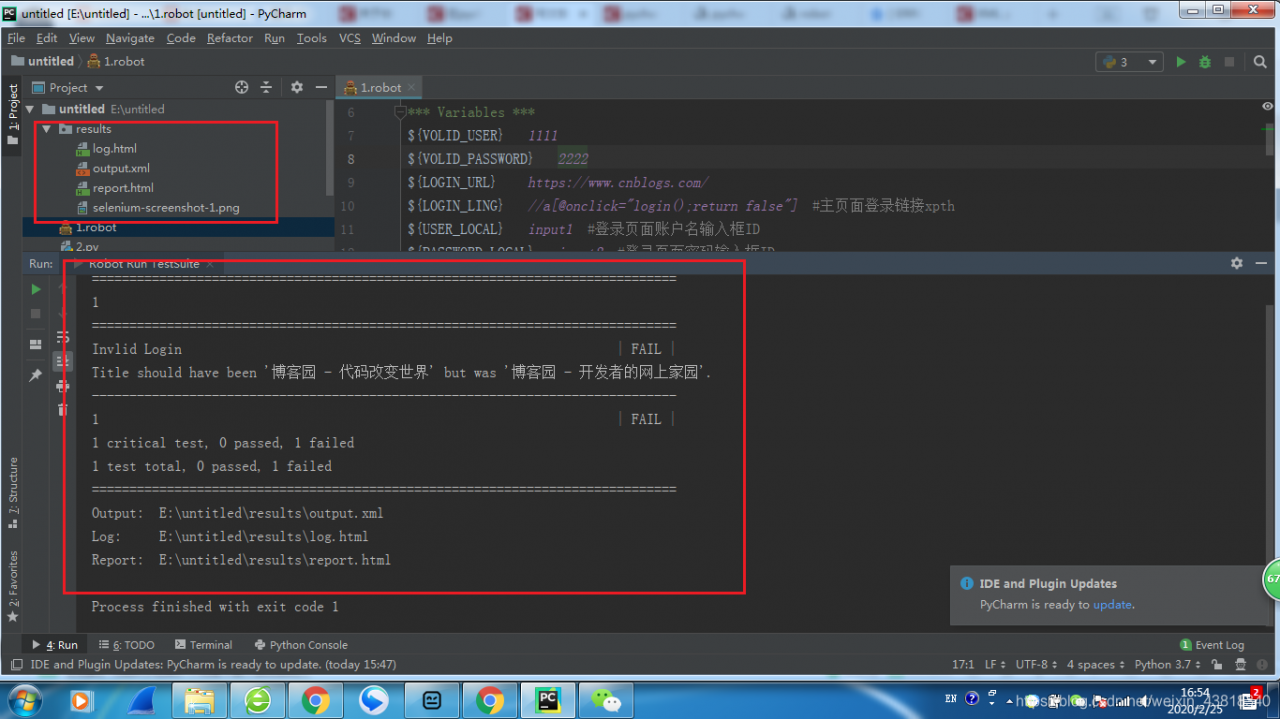Image resolution: width=1280 pixels, height=719 pixels.
Task: Open the 6: TODO tool tab
Action: [126, 645]
